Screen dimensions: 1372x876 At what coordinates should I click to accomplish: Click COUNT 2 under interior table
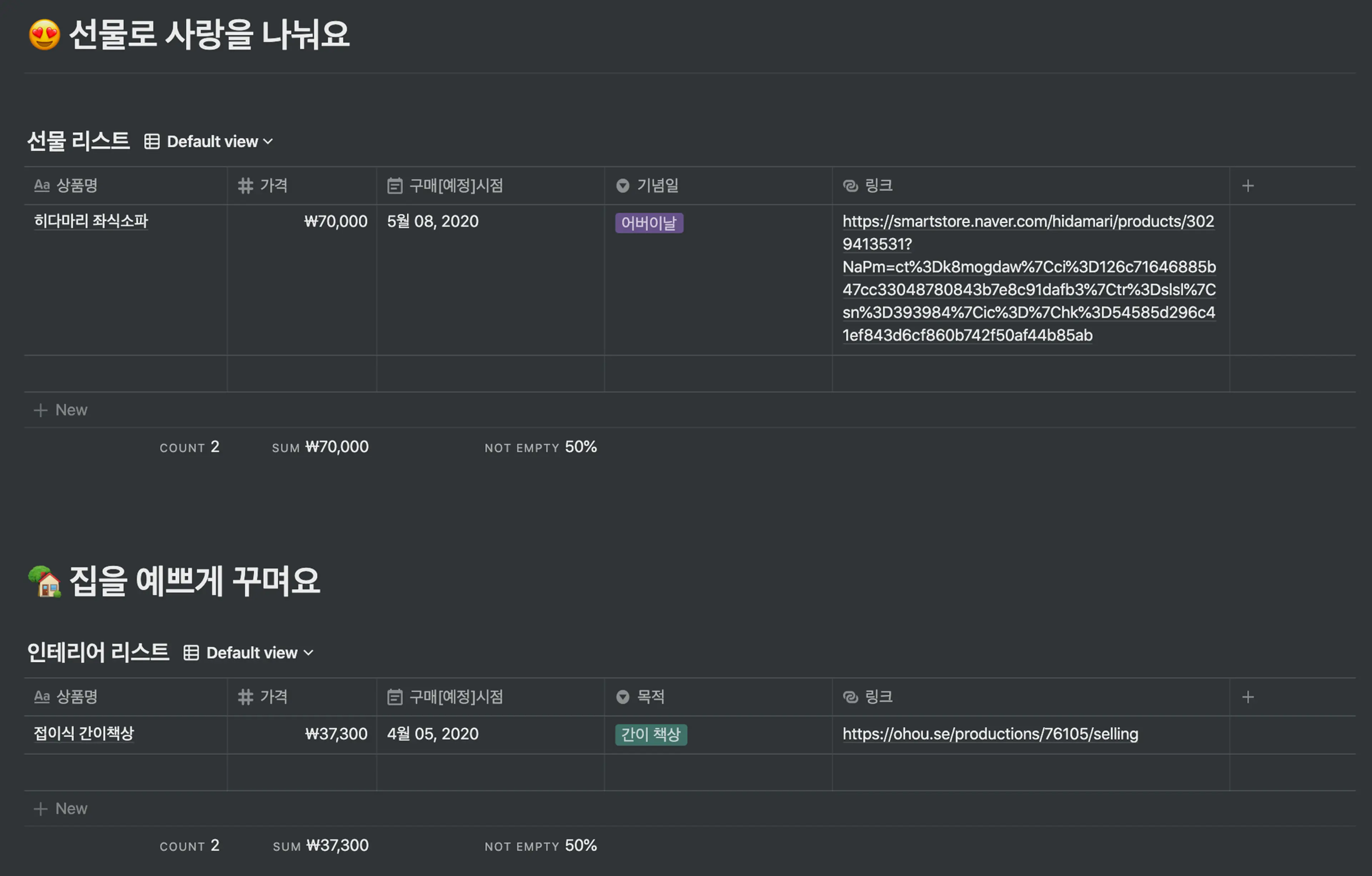[x=189, y=846]
